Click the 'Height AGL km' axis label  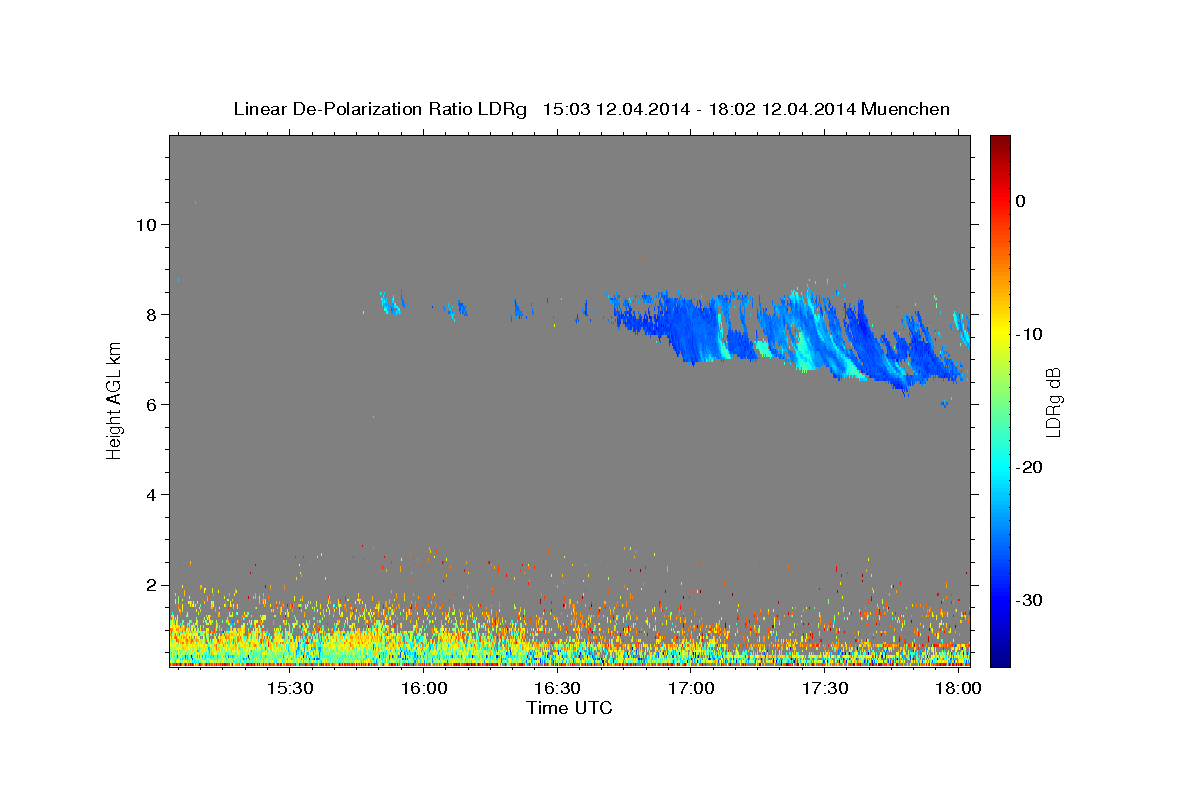[x=114, y=400]
